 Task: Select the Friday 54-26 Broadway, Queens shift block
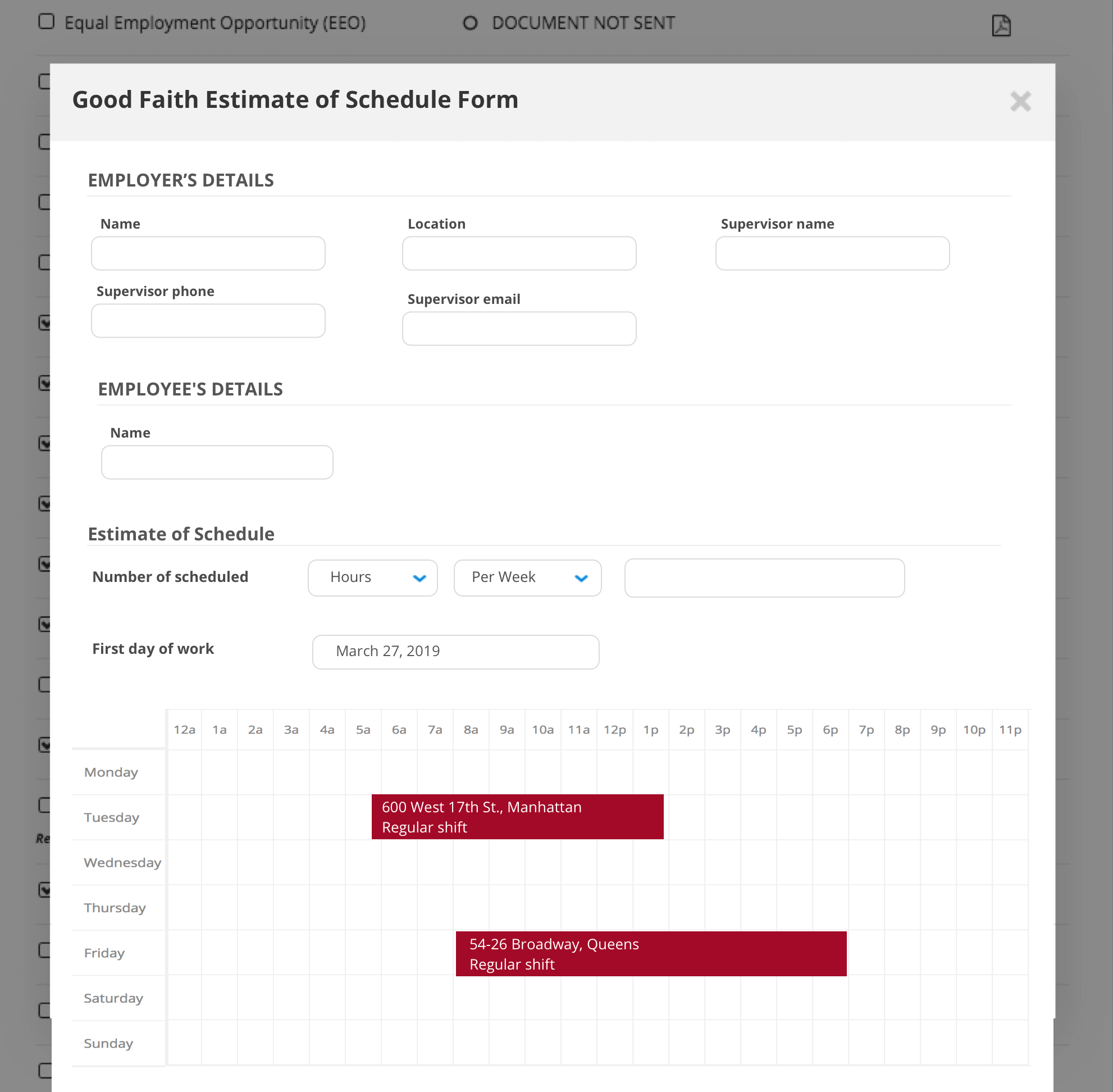tap(651, 954)
